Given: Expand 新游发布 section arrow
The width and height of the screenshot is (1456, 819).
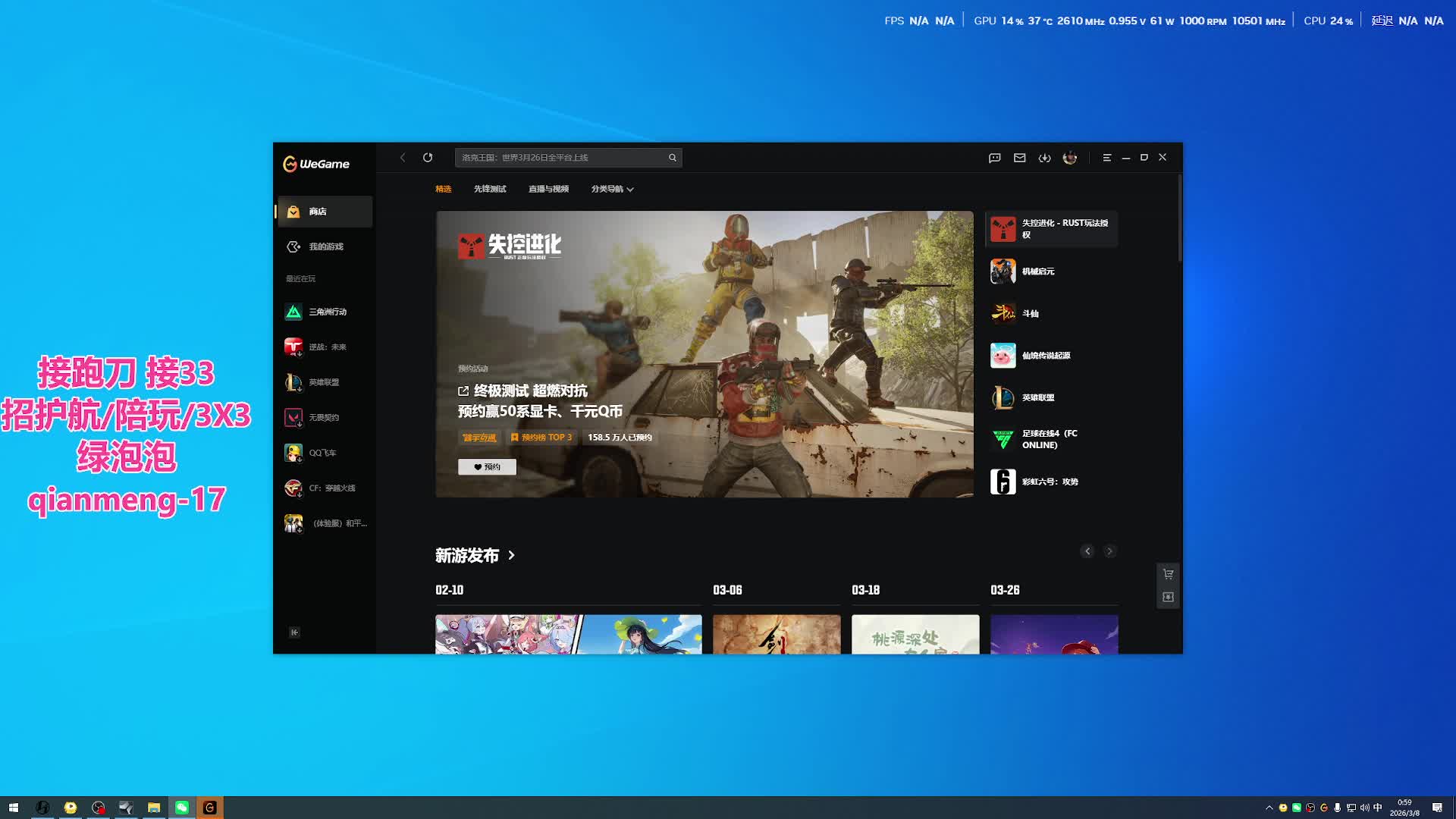Looking at the screenshot, I should point(512,556).
